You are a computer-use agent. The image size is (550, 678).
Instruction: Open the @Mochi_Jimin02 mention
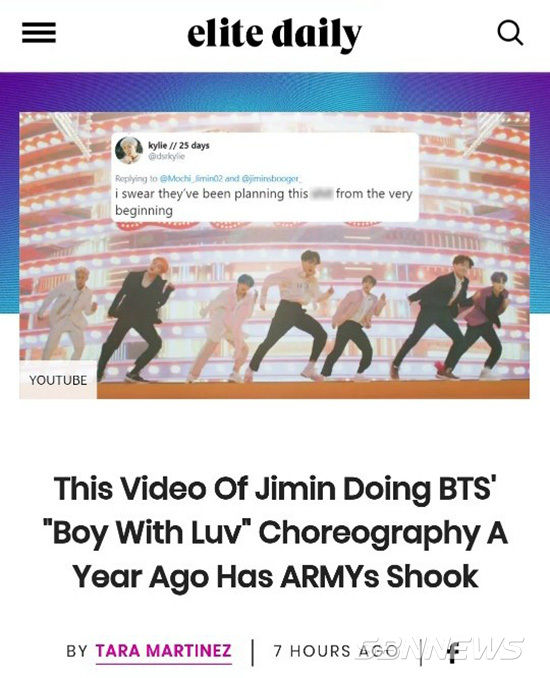point(191,178)
